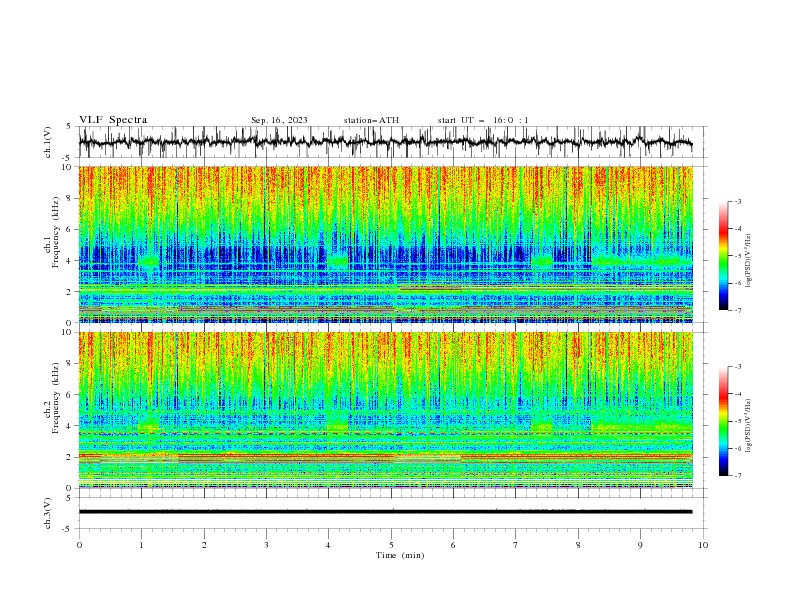Click time axis tick label "7"
This screenshot has width=792, height=612.
pyautogui.click(x=516, y=545)
